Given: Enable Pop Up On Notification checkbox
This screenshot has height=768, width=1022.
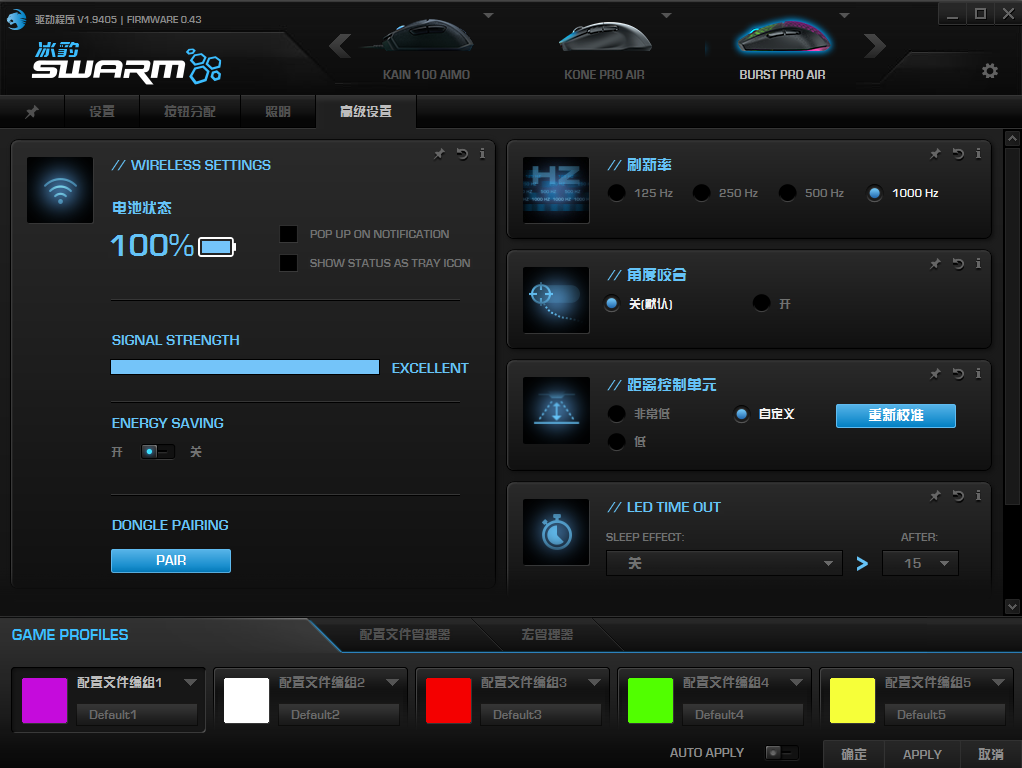Looking at the screenshot, I should (288, 234).
